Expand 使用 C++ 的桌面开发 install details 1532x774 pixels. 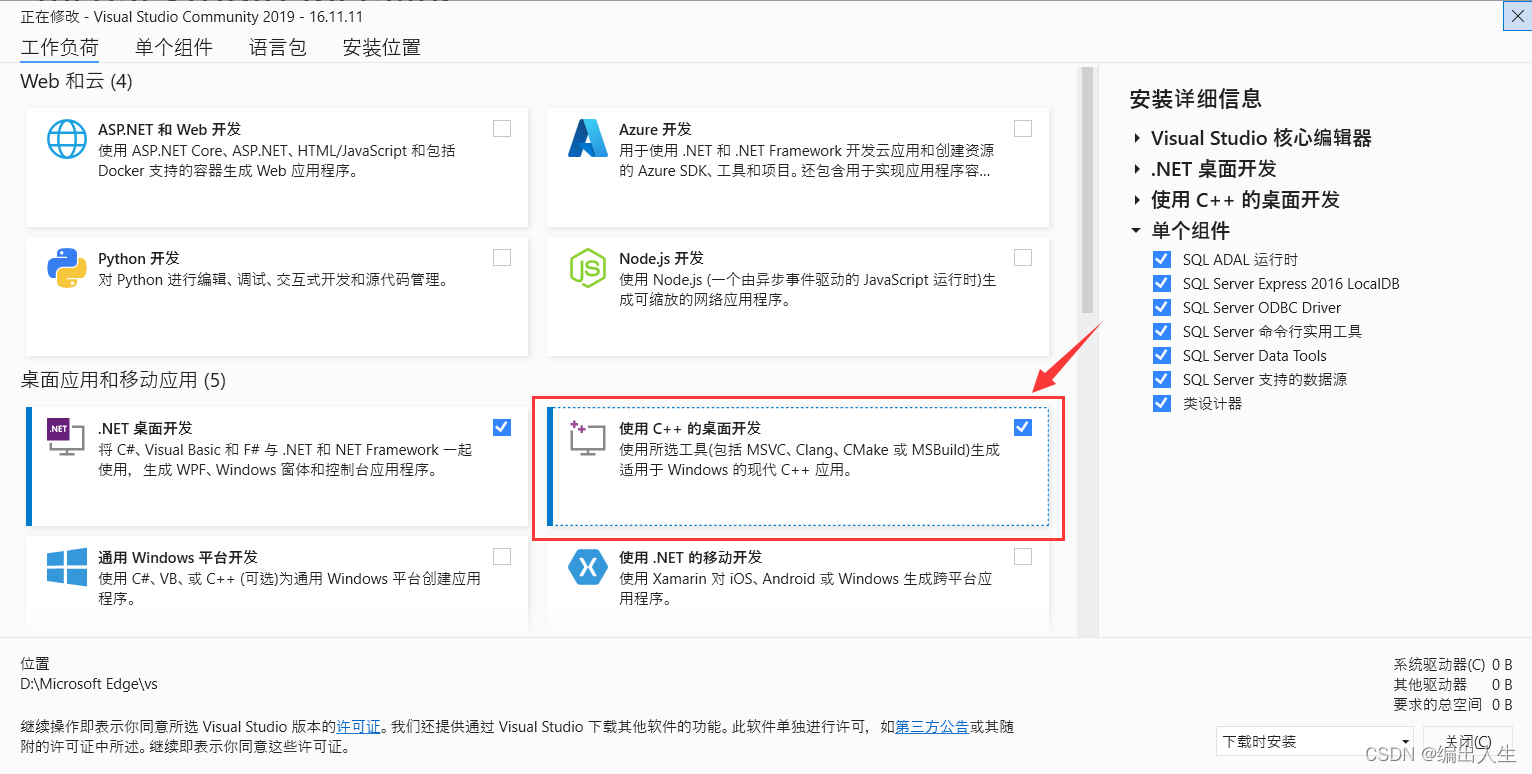click(1137, 201)
